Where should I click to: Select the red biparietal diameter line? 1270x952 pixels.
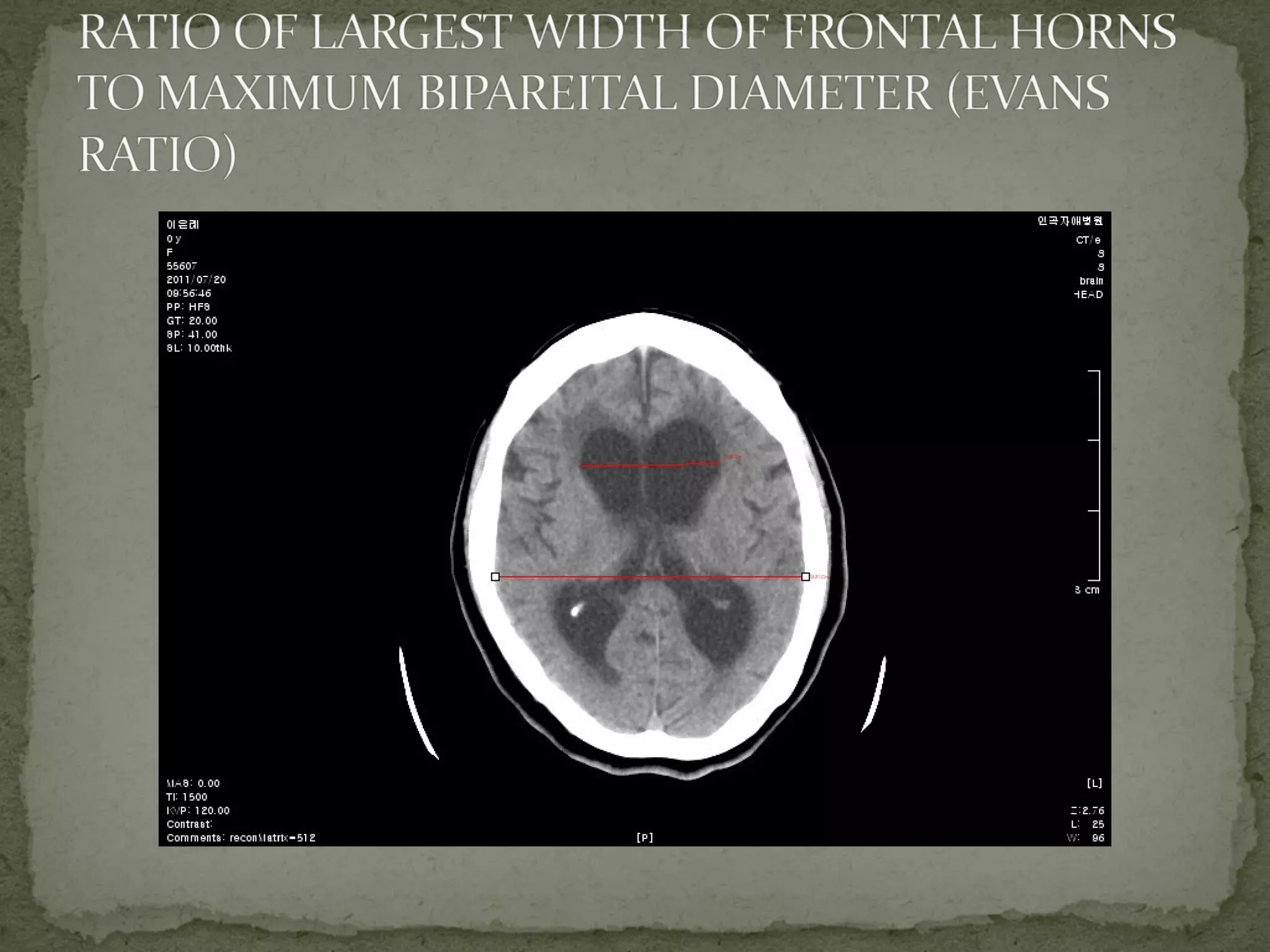point(650,577)
